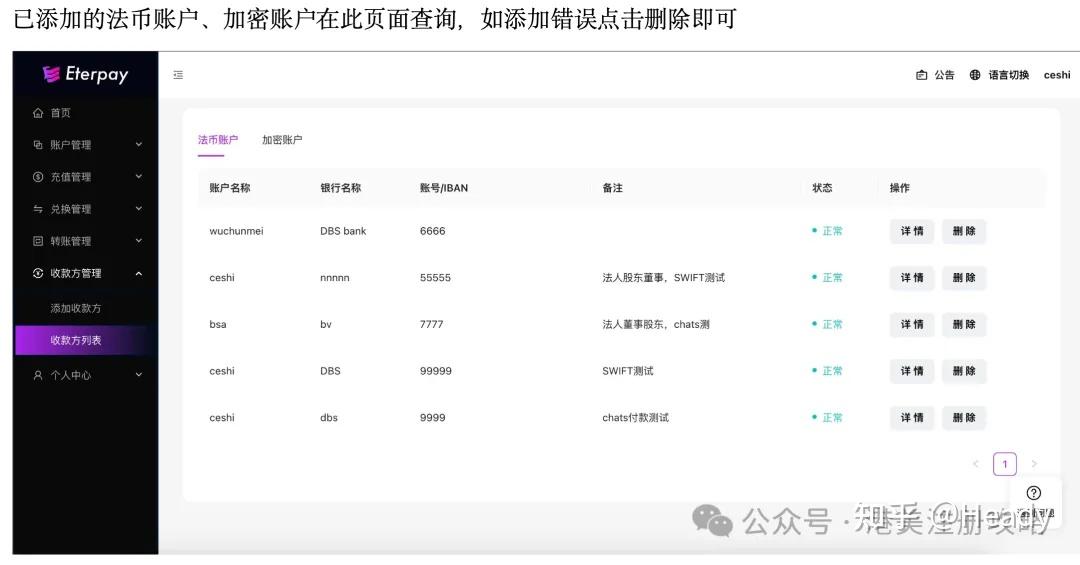
Task: Click the 收款方管理 sidebar icon
Action: [x=38, y=273]
